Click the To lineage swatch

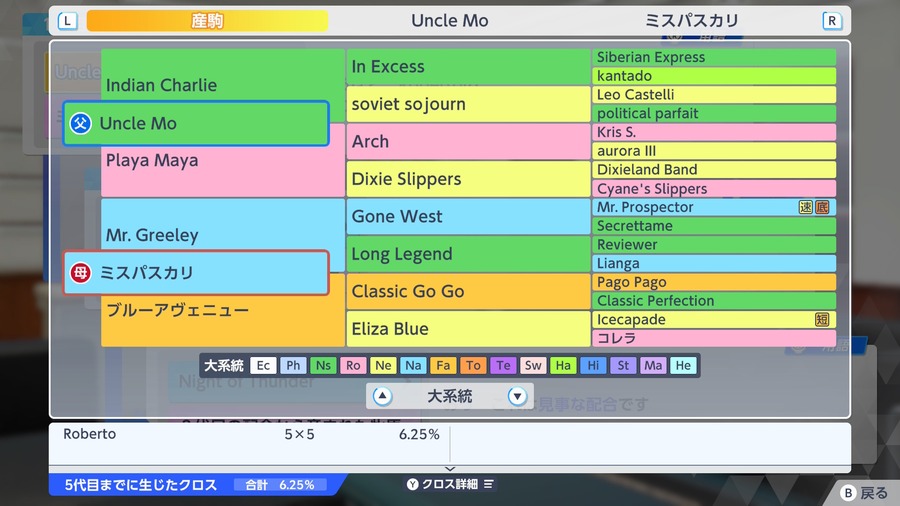pyautogui.click(x=473, y=365)
